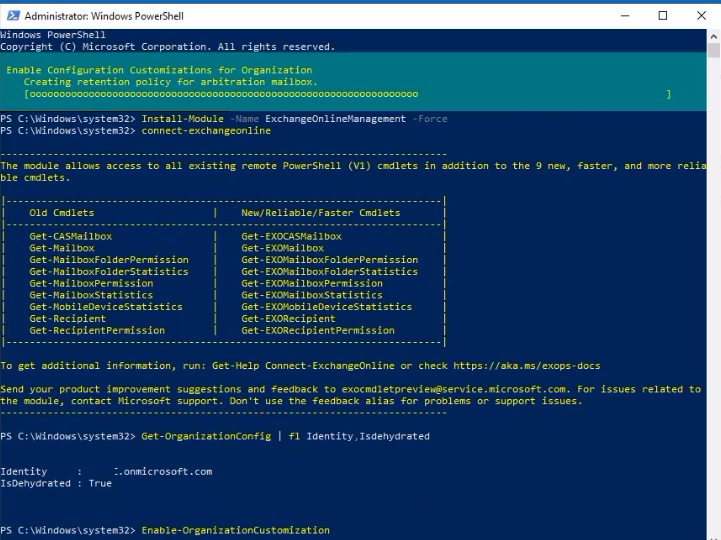Click the -Force parameter
This screenshot has width=721, height=540.
click(430, 119)
